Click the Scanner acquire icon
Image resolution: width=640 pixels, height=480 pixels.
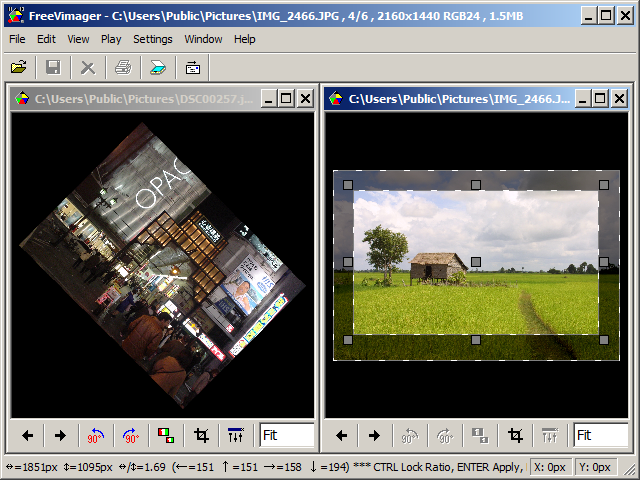pyautogui.click(x=158, y=67)
